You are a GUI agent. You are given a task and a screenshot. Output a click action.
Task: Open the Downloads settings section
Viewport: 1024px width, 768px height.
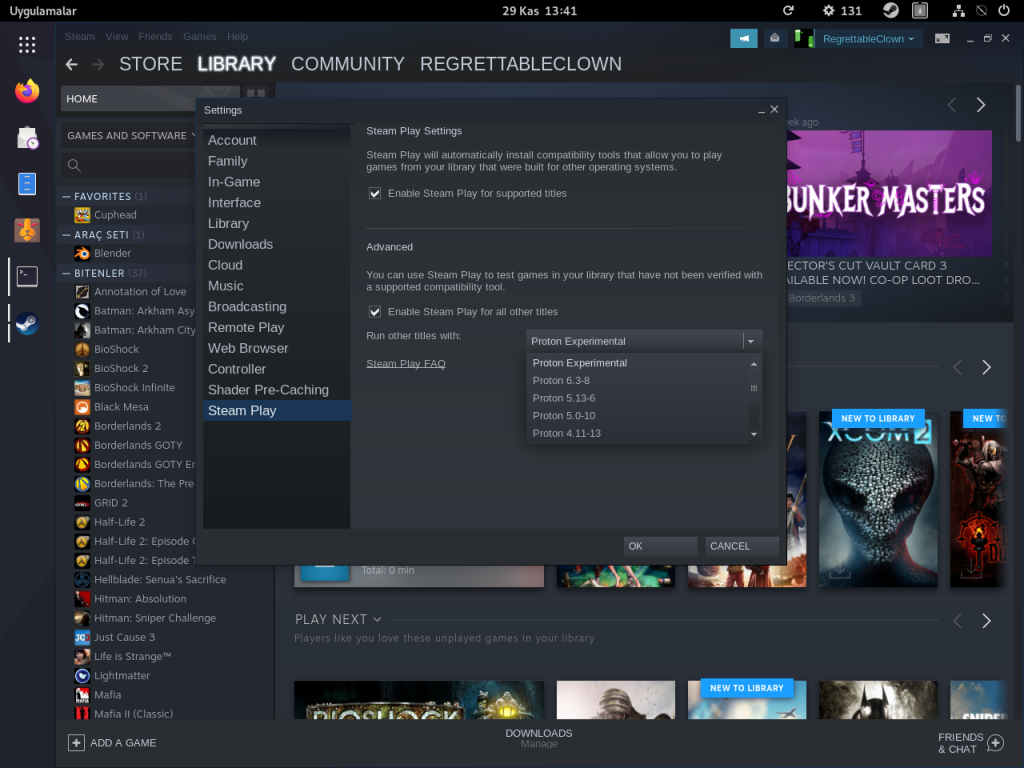(x=277, y=244)
